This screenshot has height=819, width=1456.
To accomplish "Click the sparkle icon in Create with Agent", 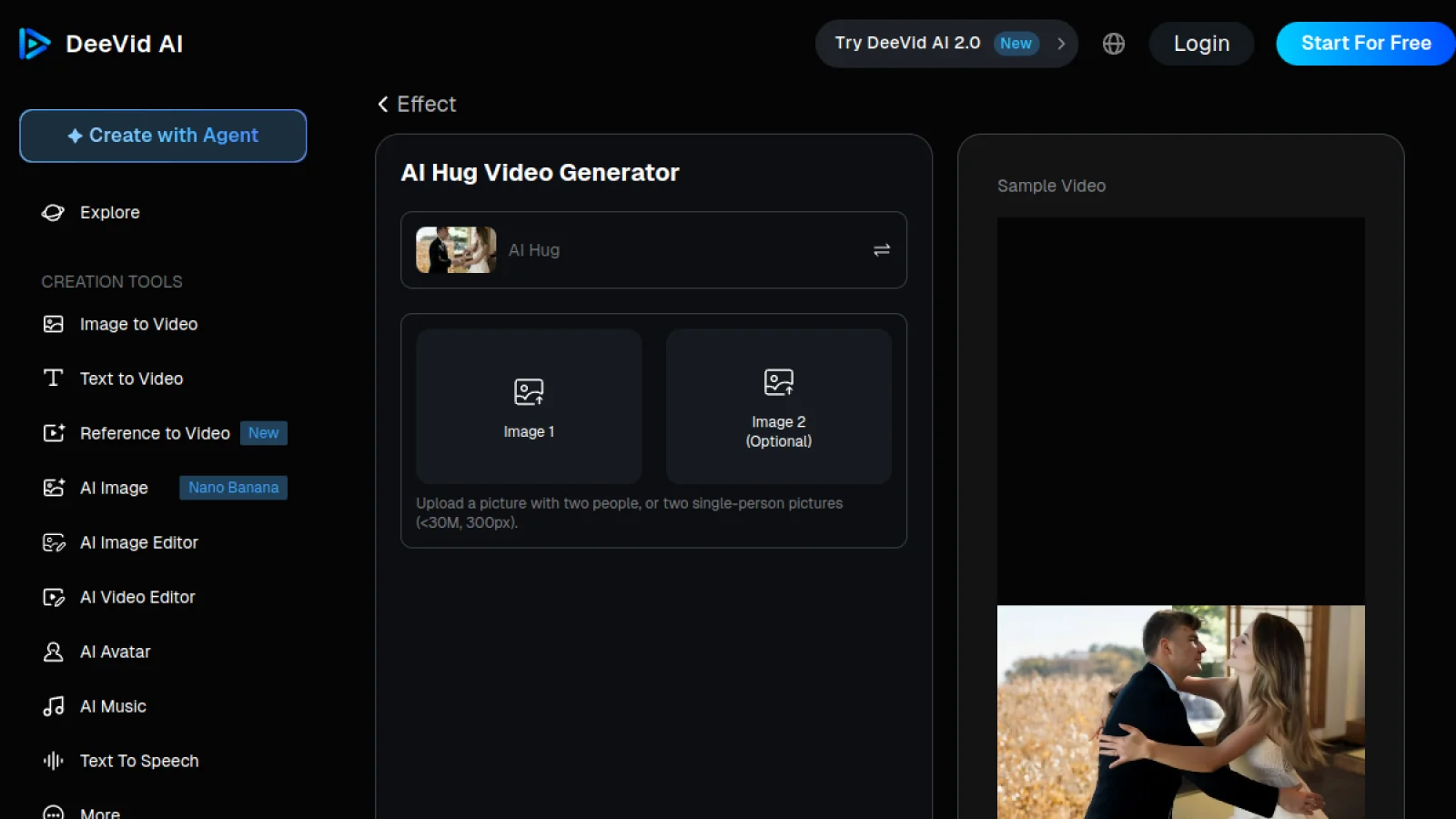I will click(x=76, y=136).
